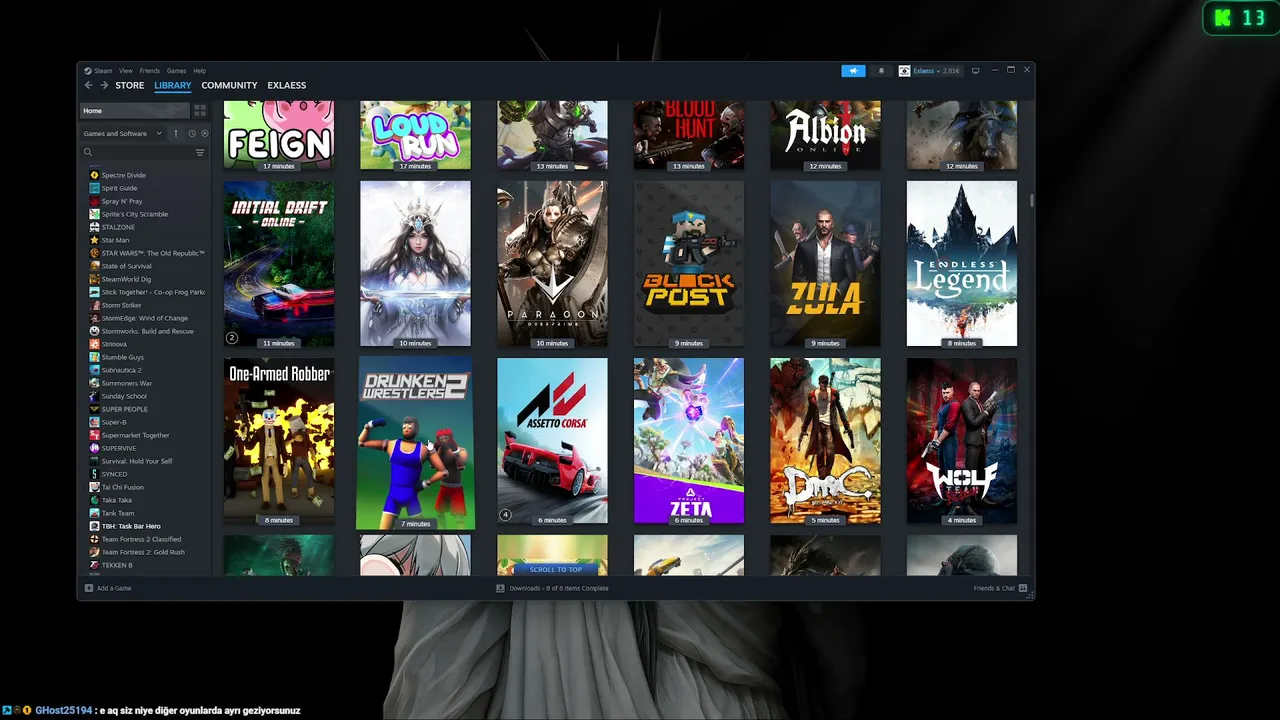
Task: Open the Steam menu
Action: click(x=103, y=71)
